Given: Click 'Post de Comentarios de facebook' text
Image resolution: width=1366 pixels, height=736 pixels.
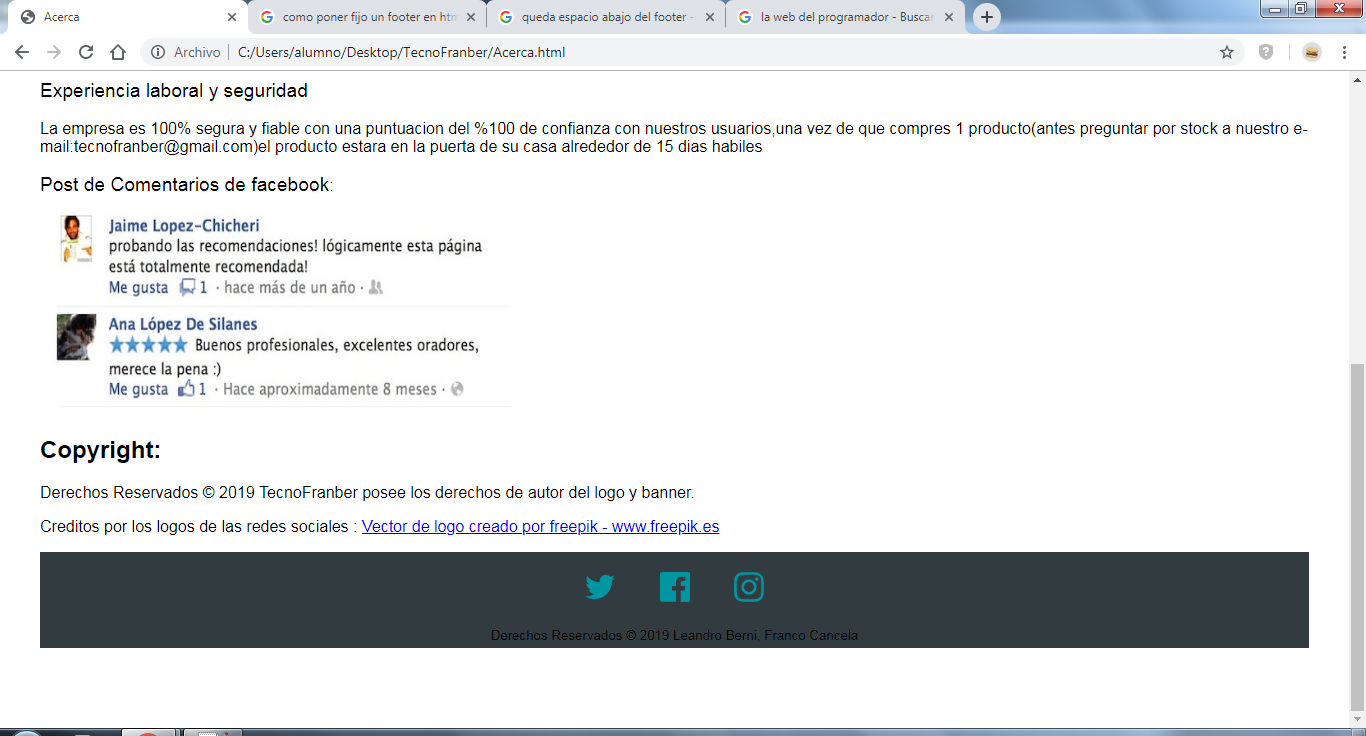Looking at the screenshot, I should point(185,184).
